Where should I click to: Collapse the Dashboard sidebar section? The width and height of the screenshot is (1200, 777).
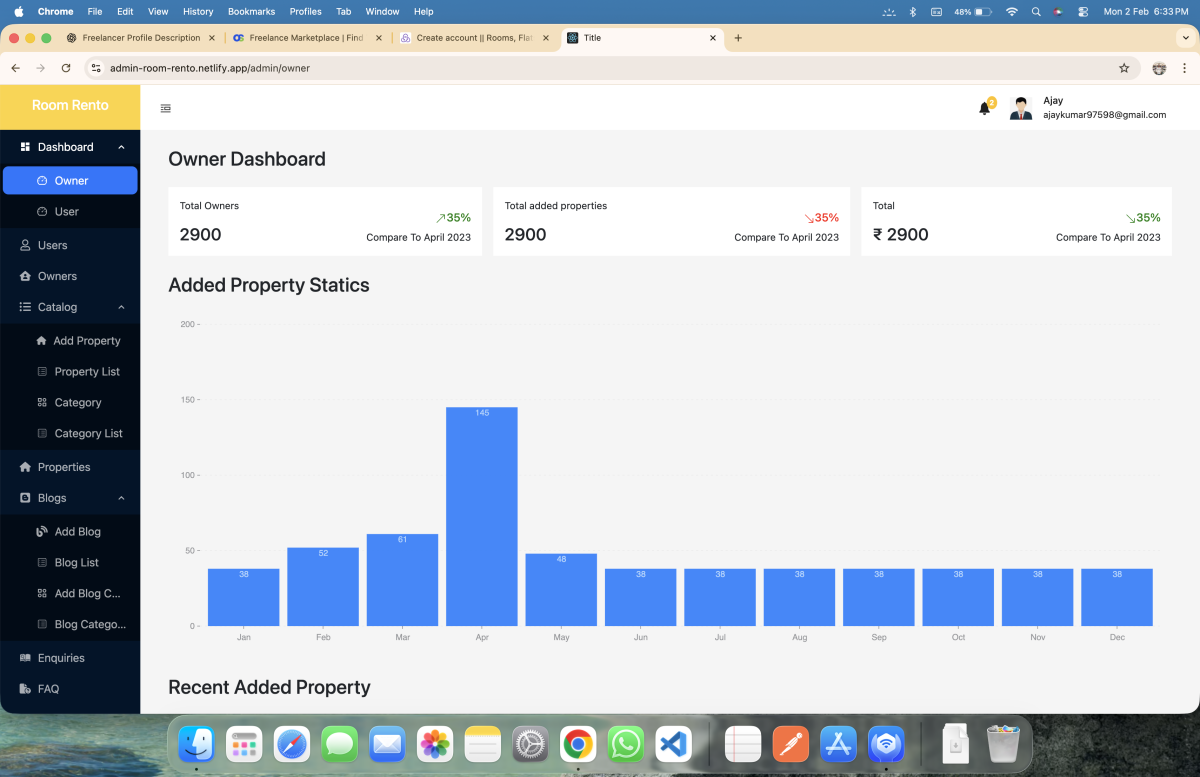121,147
